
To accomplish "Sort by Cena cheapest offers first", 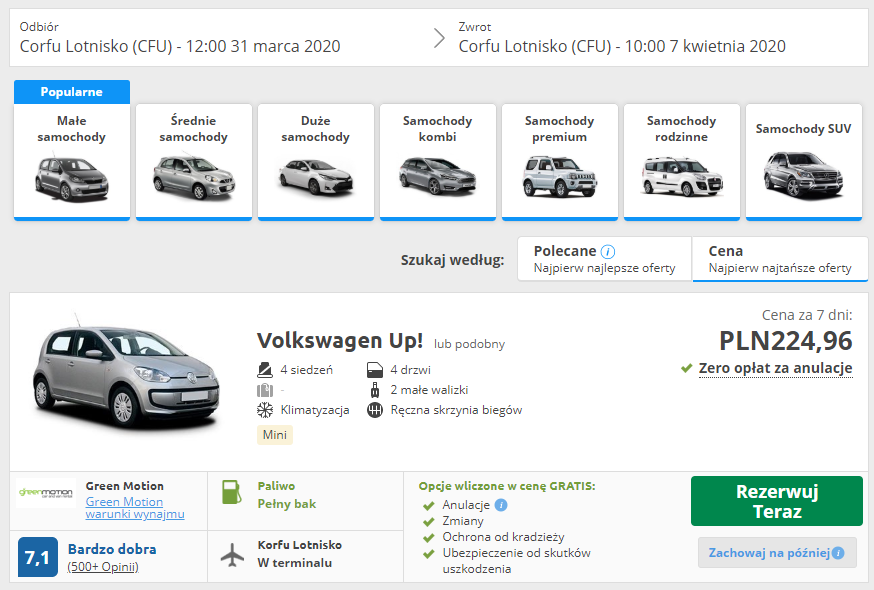I will point(780,259).
